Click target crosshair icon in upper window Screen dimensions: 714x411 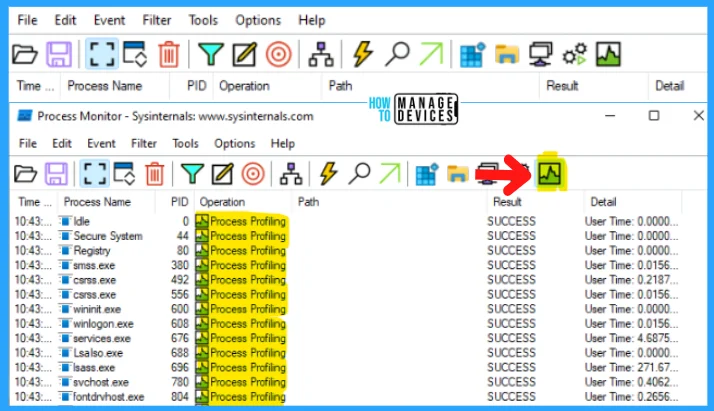(278, 55)
